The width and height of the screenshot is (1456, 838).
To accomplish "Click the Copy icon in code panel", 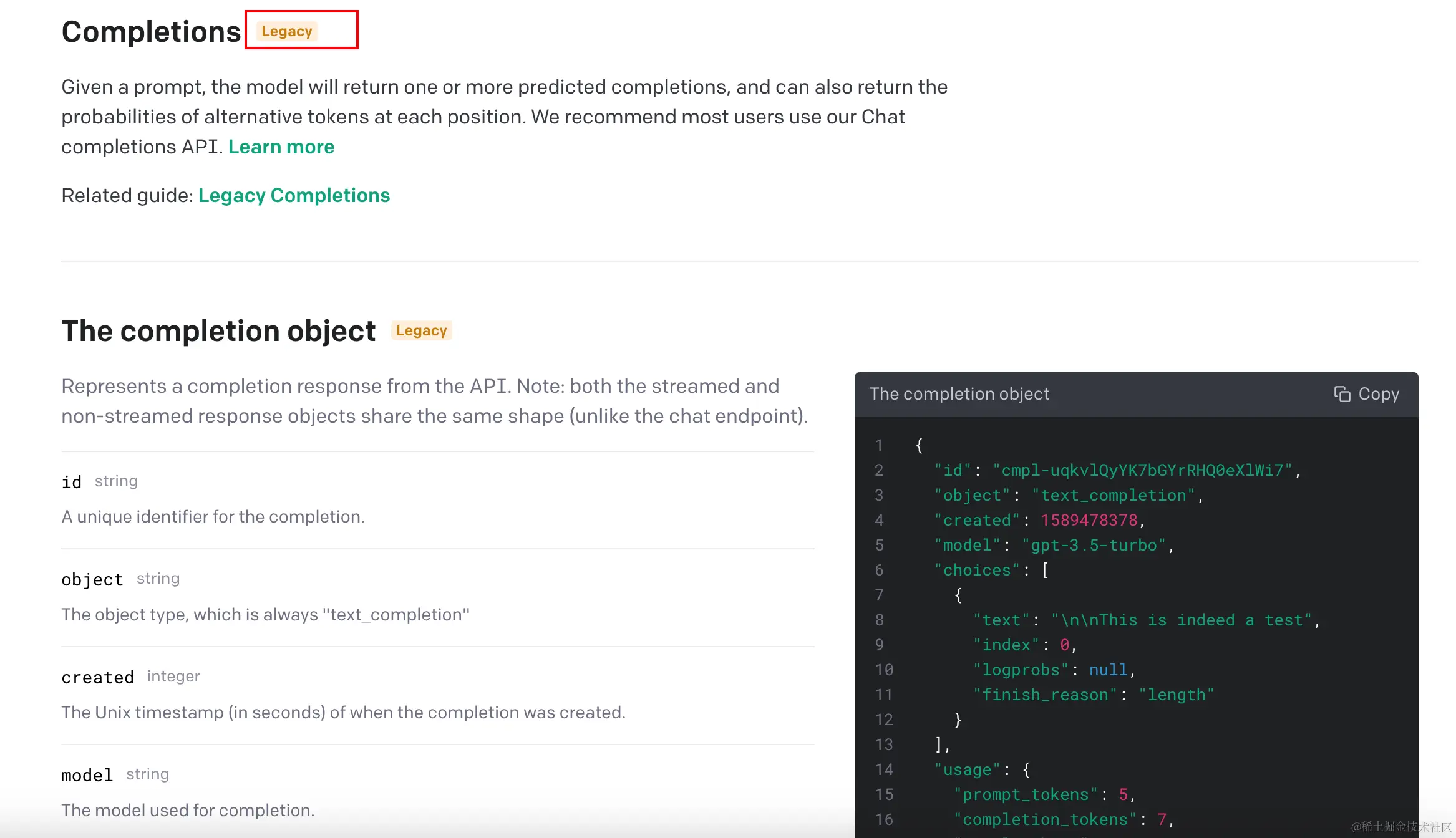I will [x=1342, y=394].
